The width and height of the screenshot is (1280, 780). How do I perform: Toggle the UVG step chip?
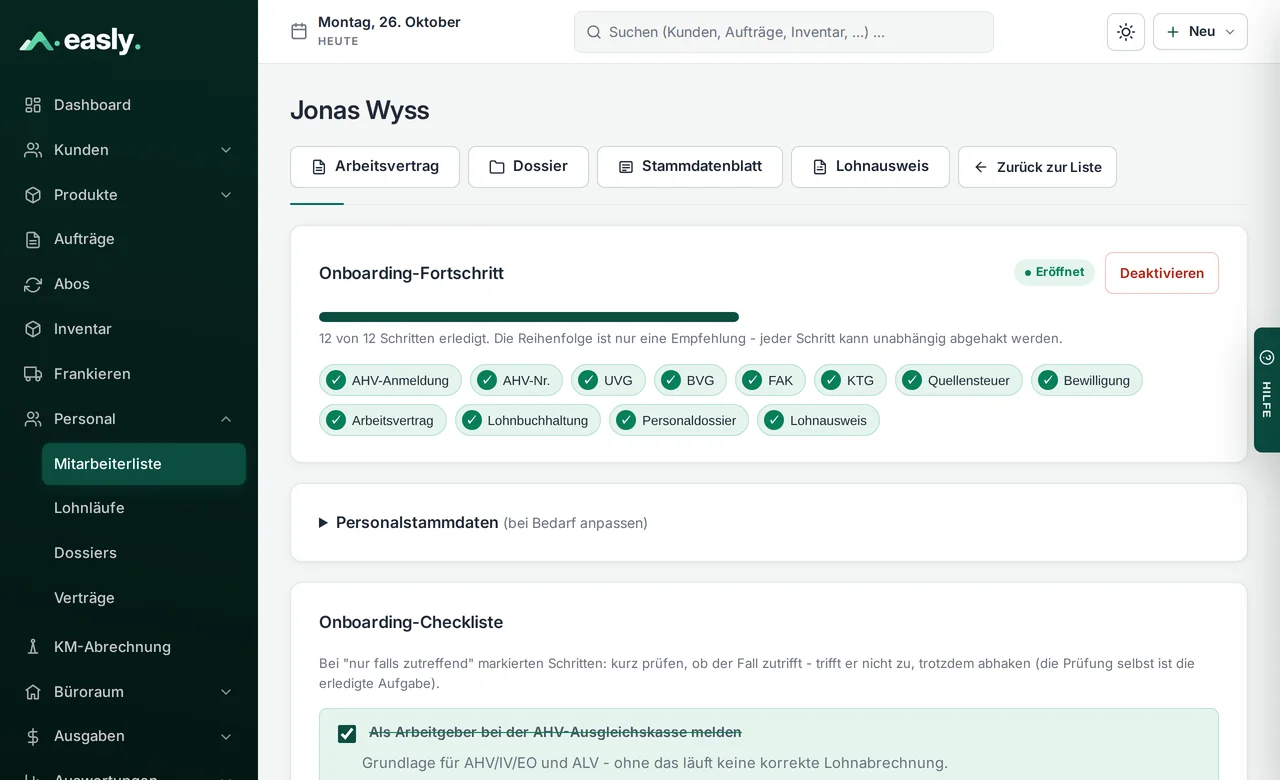point(608,380)
